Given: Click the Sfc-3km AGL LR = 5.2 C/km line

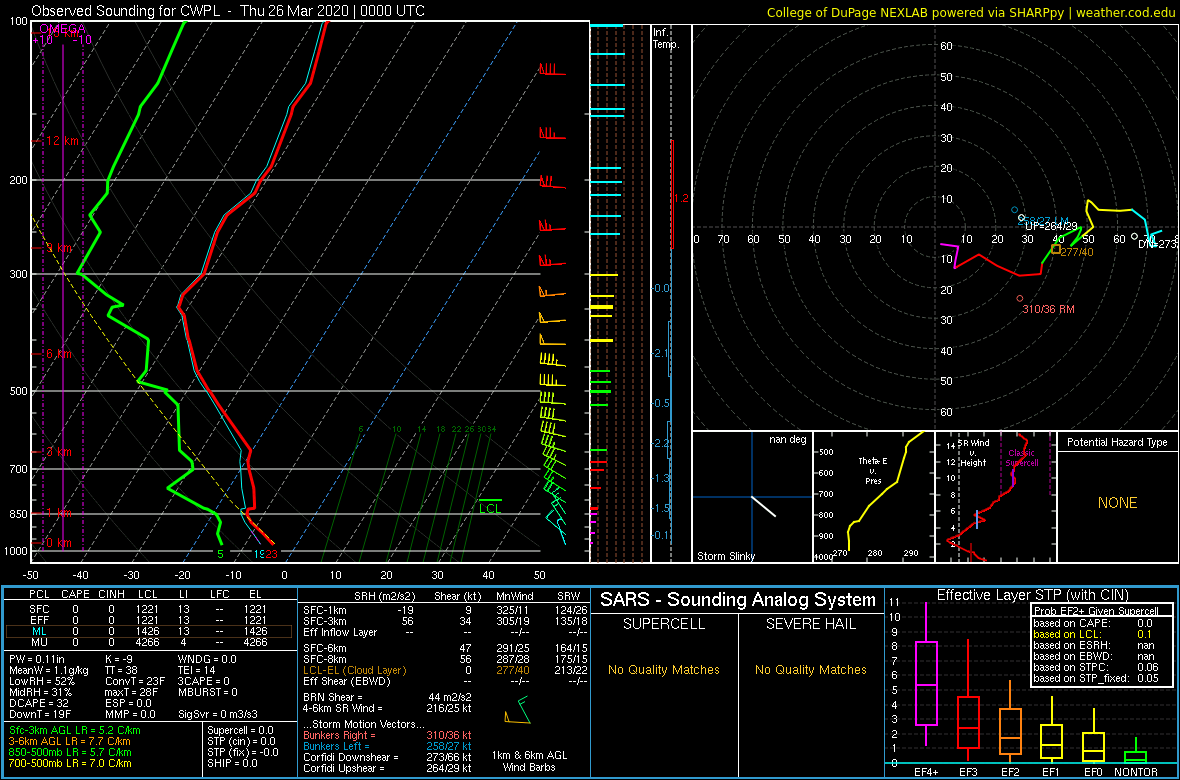Looking at the screenshot, I should [75, 730].
